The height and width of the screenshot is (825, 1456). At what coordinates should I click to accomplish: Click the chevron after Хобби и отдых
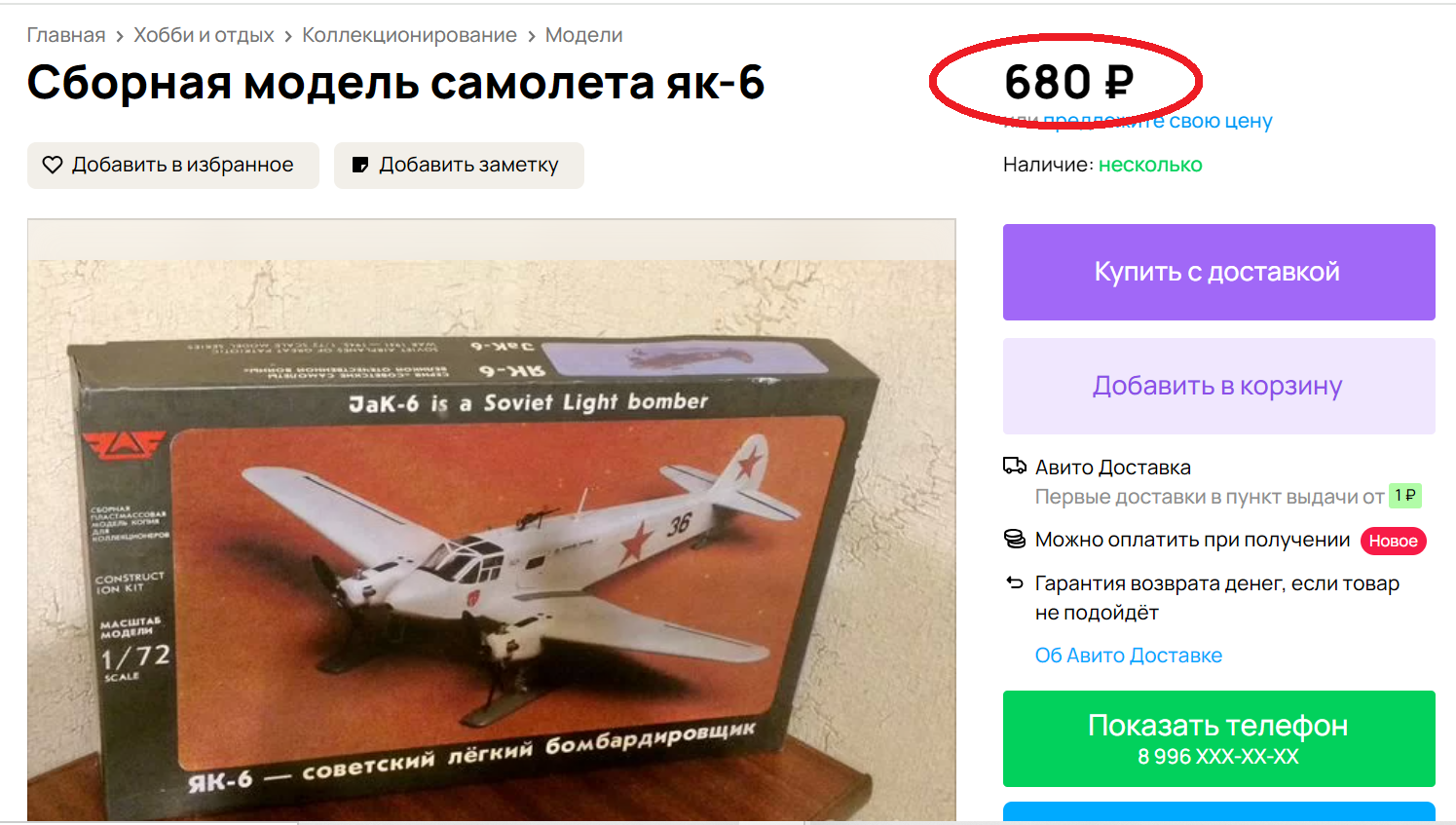[x=288, y=36]
